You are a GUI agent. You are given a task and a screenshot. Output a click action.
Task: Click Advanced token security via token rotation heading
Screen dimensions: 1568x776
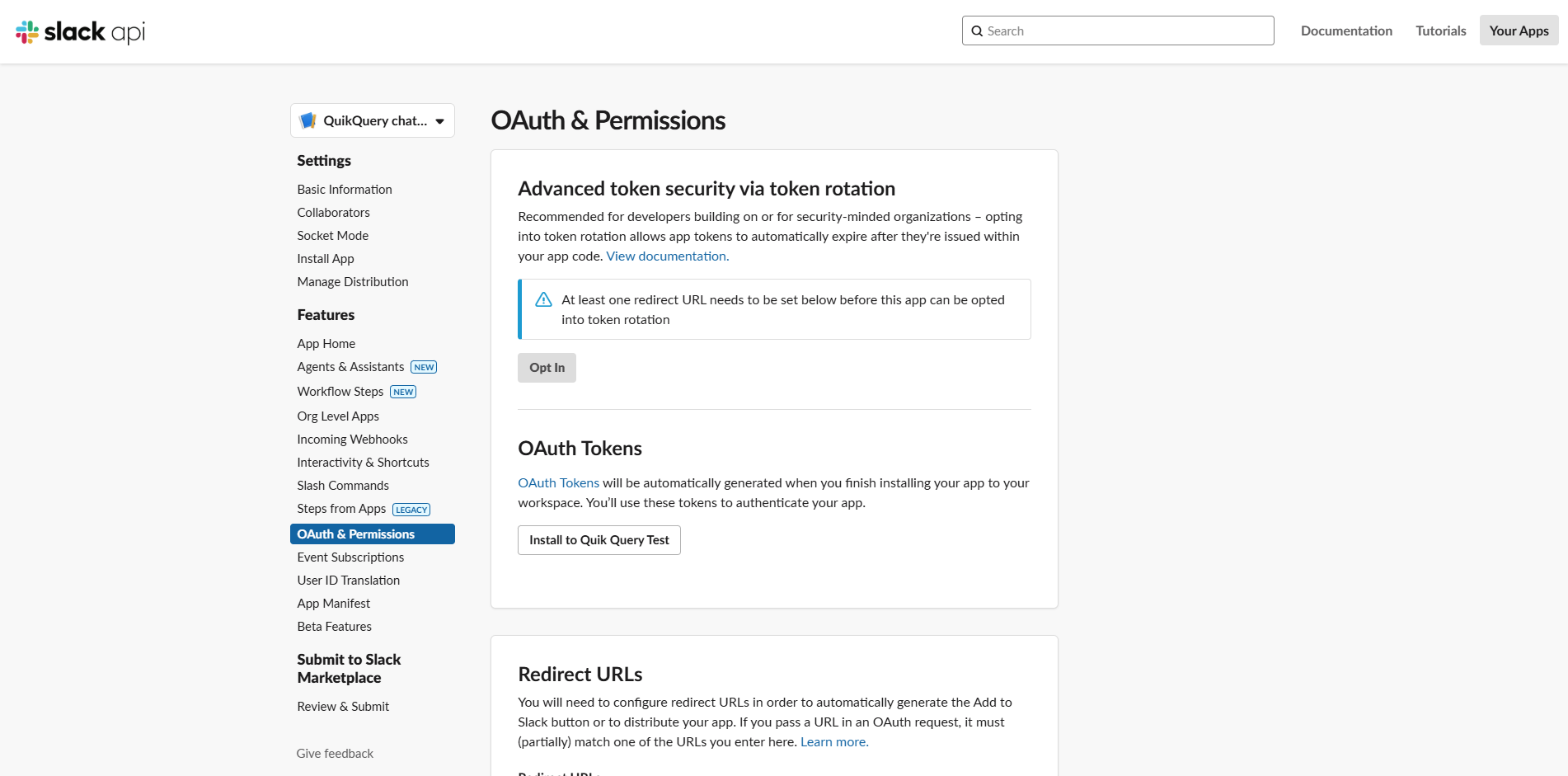(x=707, y=189)
